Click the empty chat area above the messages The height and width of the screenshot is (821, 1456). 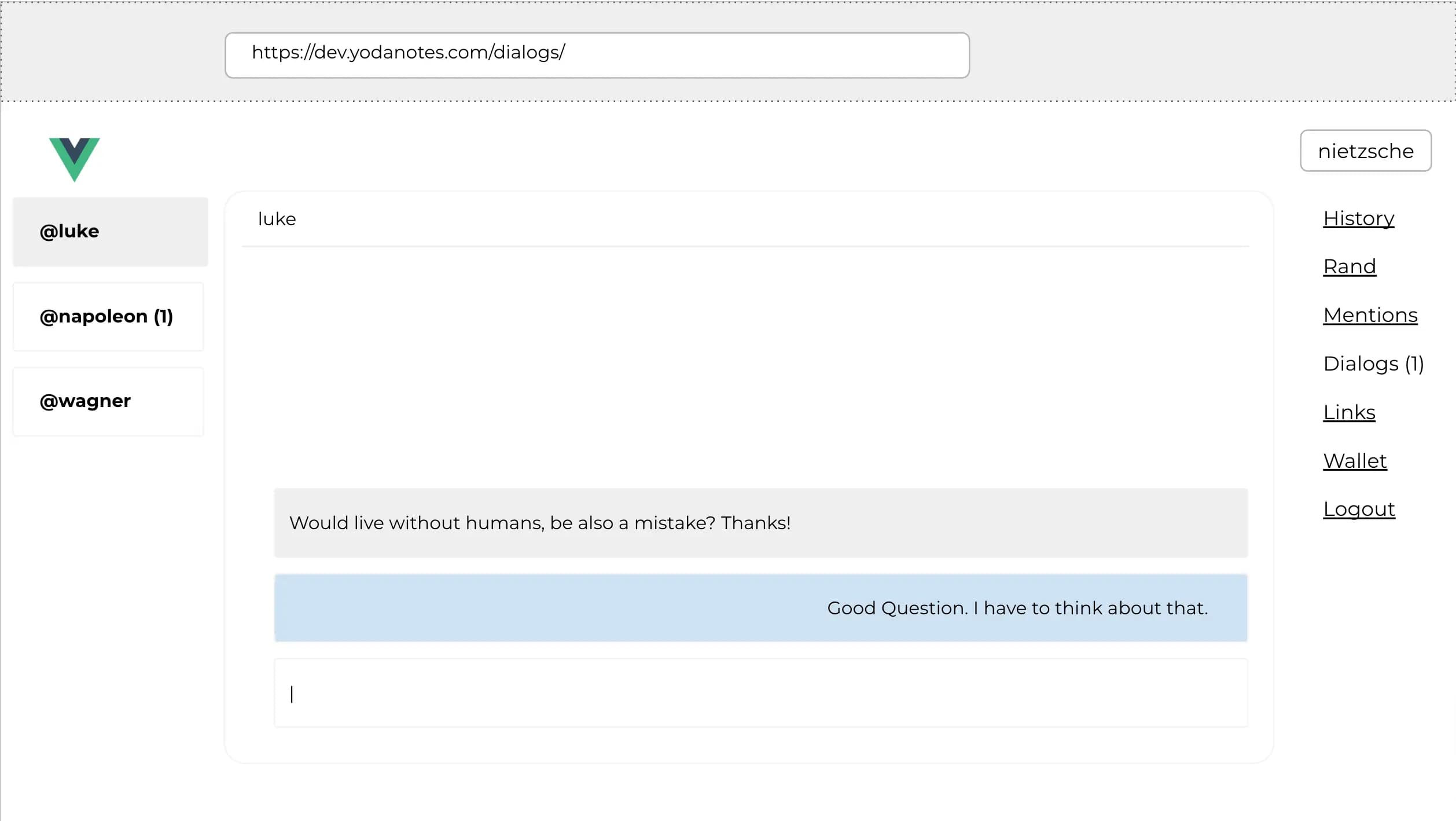pos(747,365)
